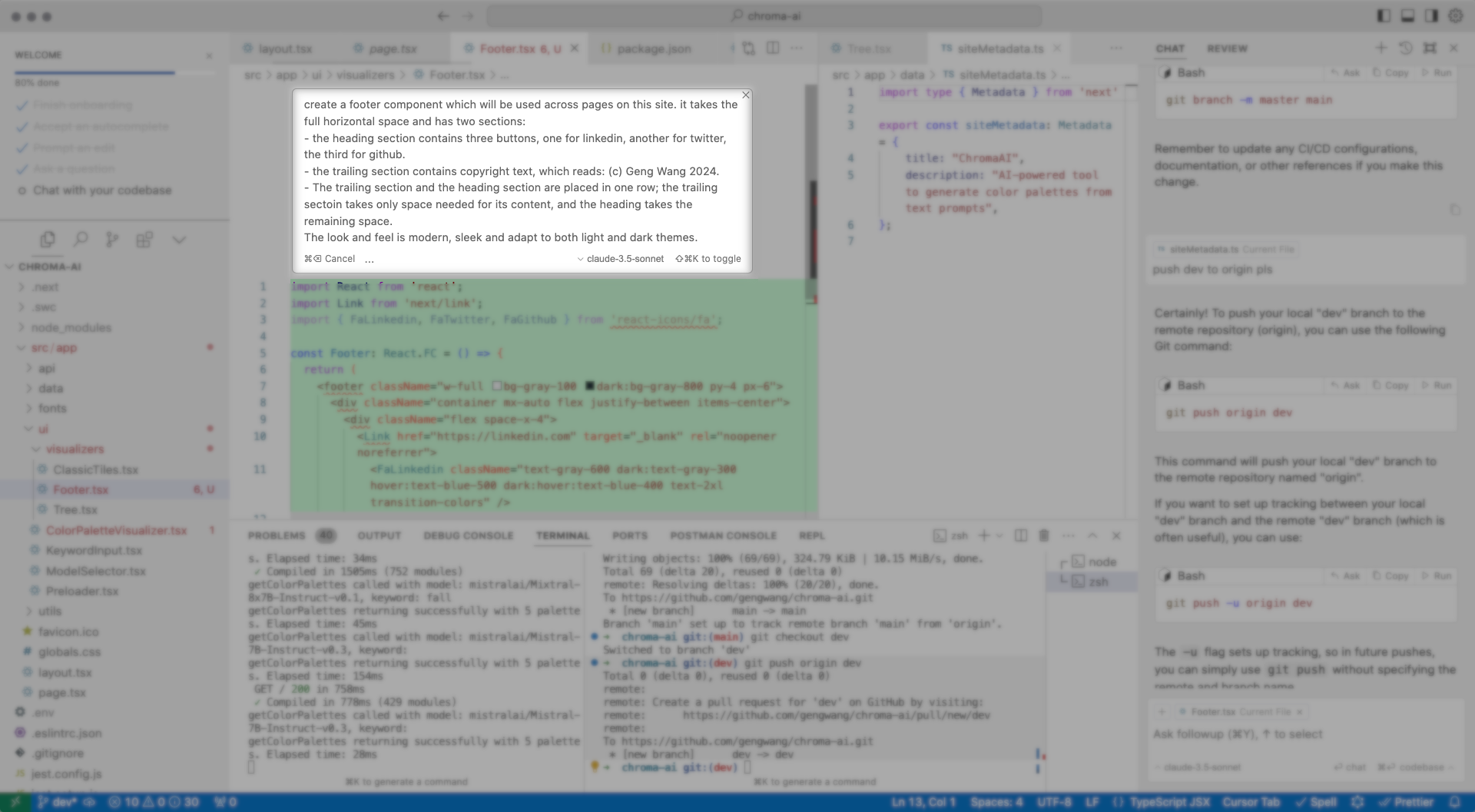Open the Explorer view icon in sidebar
This screenshot has width=1475, height=812.
click(48, 240)
